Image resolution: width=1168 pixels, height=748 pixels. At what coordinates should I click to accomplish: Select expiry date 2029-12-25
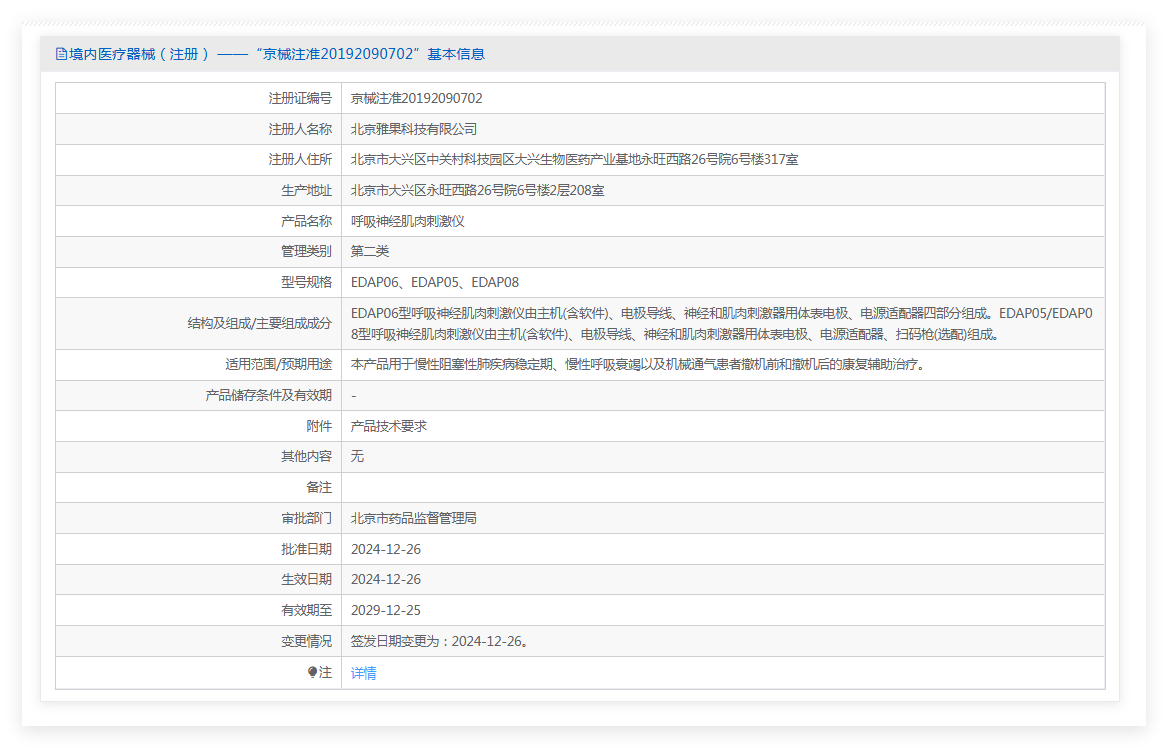386,610
